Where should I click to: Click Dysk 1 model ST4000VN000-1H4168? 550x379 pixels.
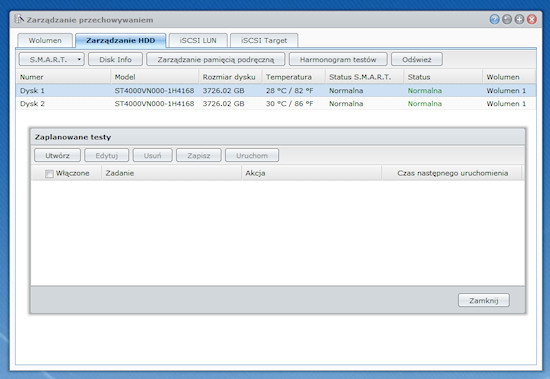click(x=154, y=91)
